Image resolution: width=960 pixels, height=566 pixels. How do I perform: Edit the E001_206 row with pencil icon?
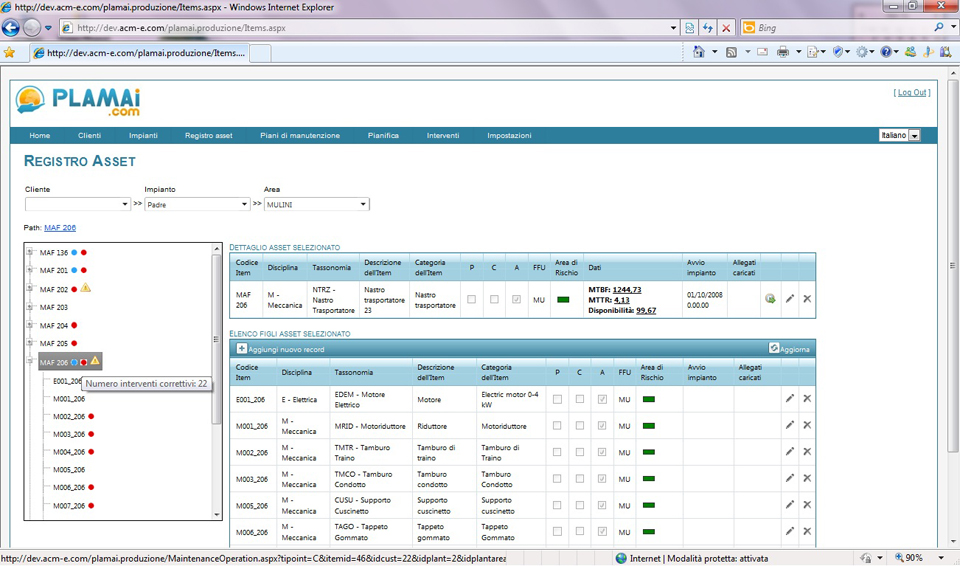pos(790,398)
